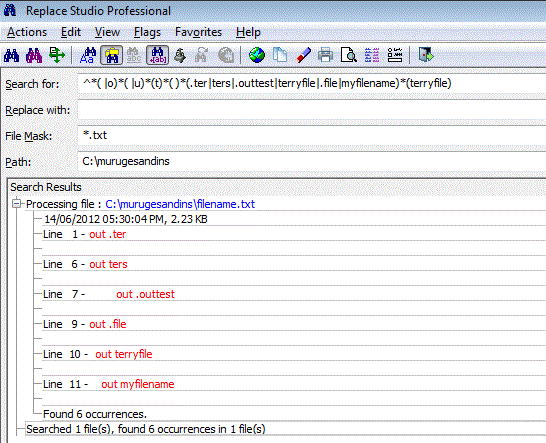Click the grayed globe stop icon
Image resolution: width=546 pixels, height=443 pixels.
tap(226, 55)
